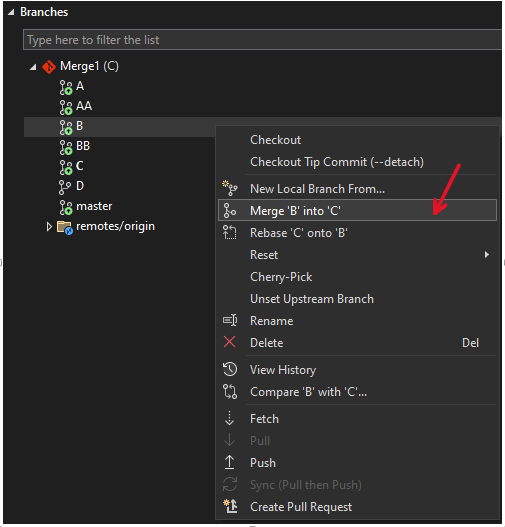The width and height of the screenshot is (505, 527).
Task: Click the Compare branches icon
Action: point(230,392)
